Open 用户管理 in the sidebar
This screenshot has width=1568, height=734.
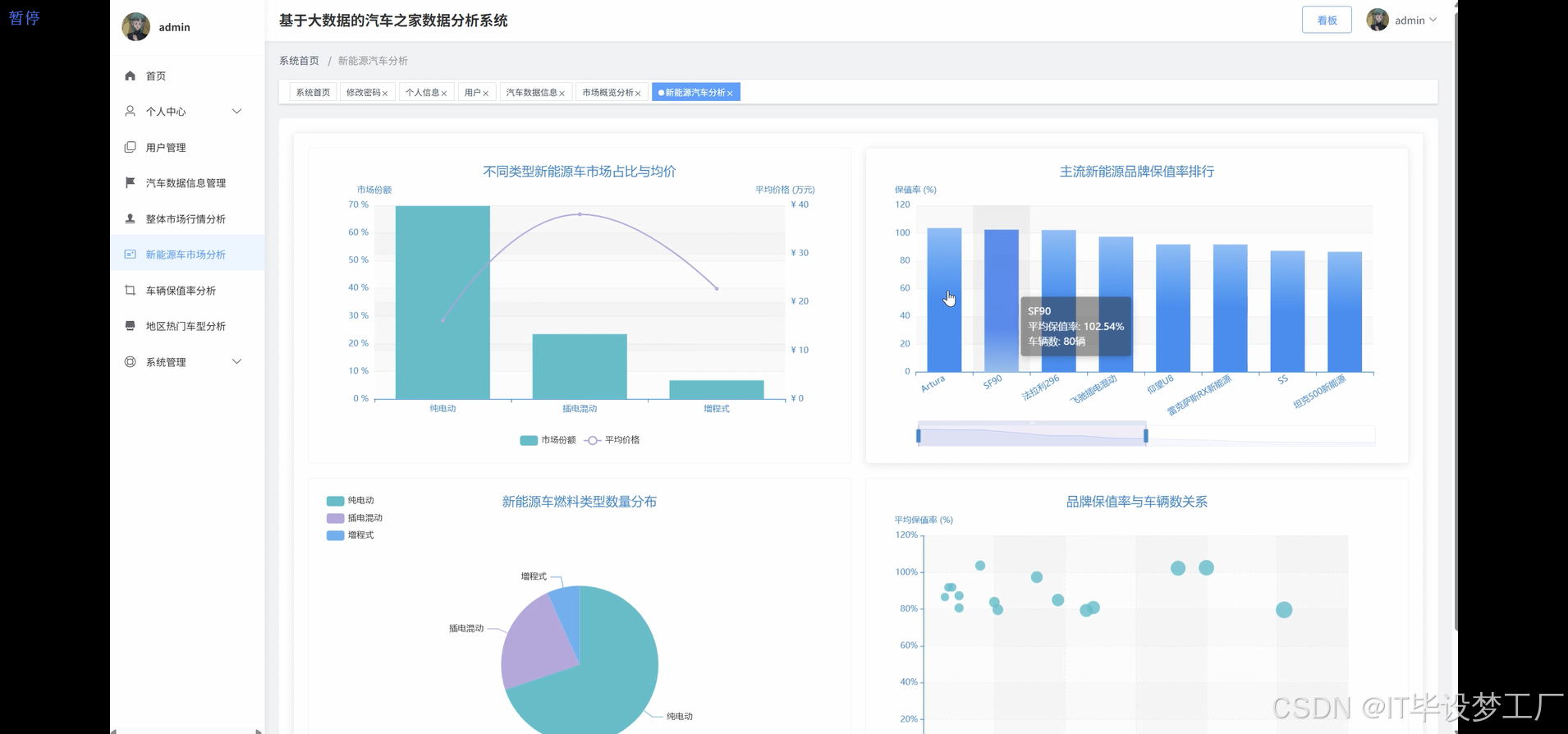coord(187,147)
